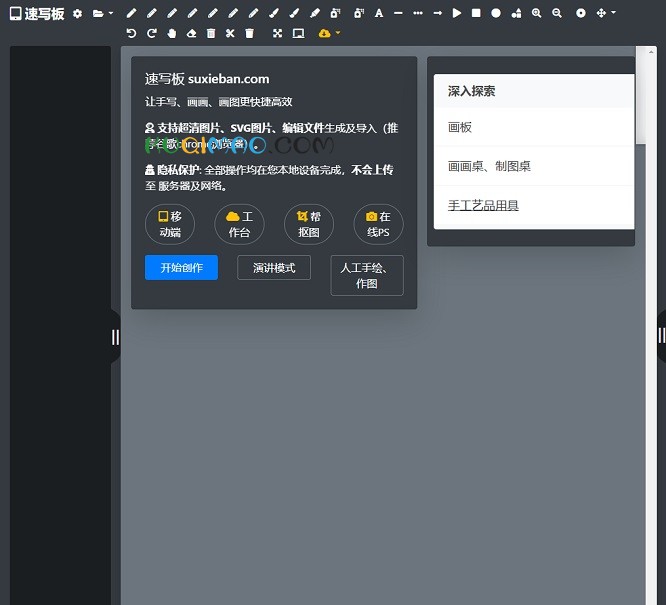This screenshot has width=666, height=605.
Task: Undo the last action
Action: click(x=131, y=33)
